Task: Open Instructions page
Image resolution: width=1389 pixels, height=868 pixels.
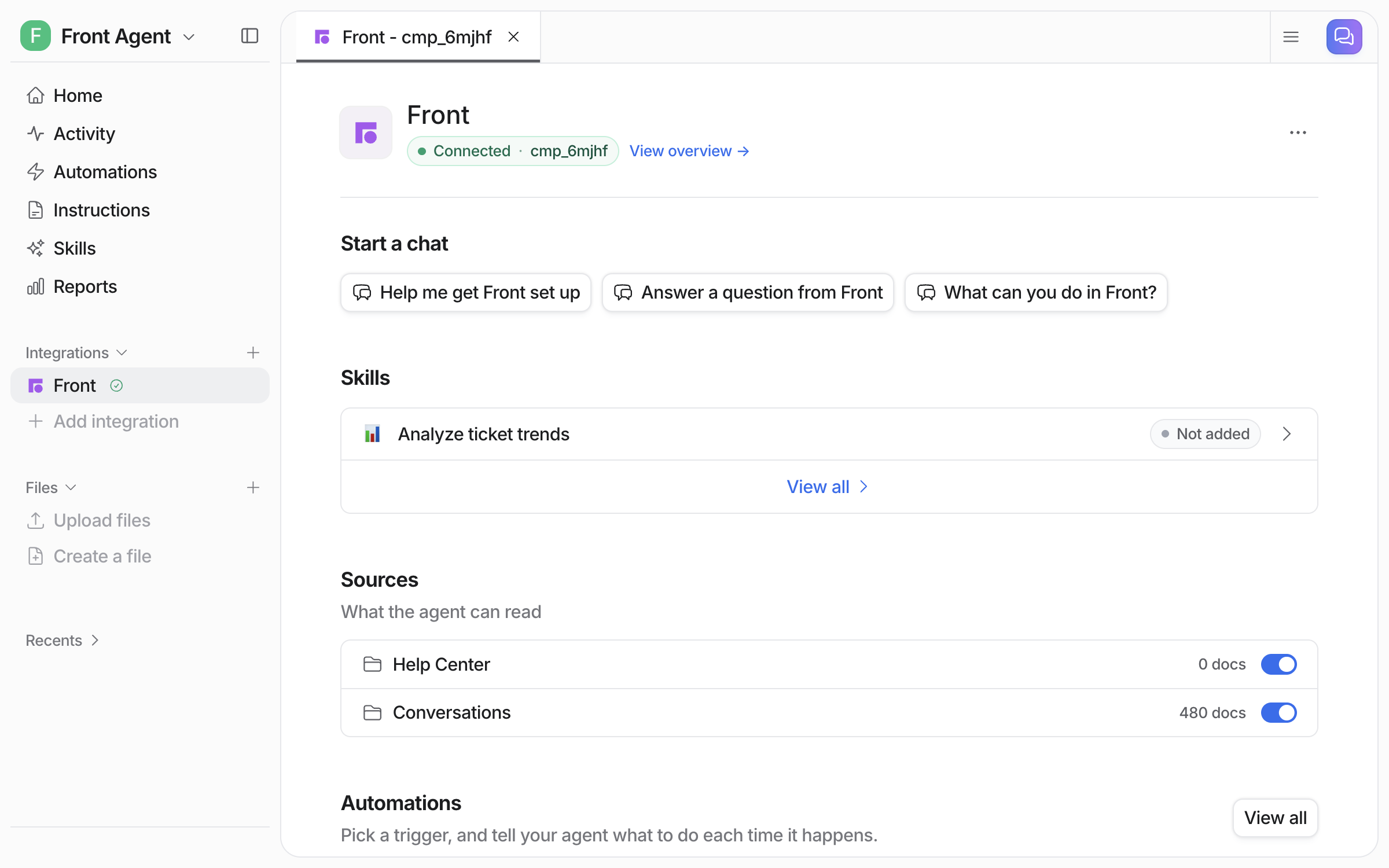Action: (x=140, y=210)
